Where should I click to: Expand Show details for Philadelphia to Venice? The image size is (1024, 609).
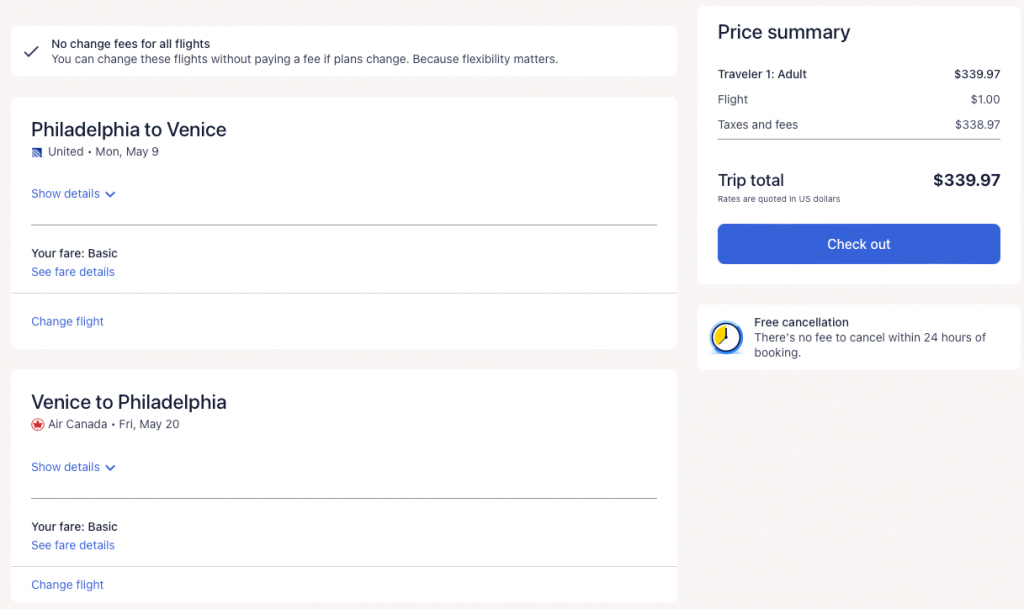coord(66,194)
